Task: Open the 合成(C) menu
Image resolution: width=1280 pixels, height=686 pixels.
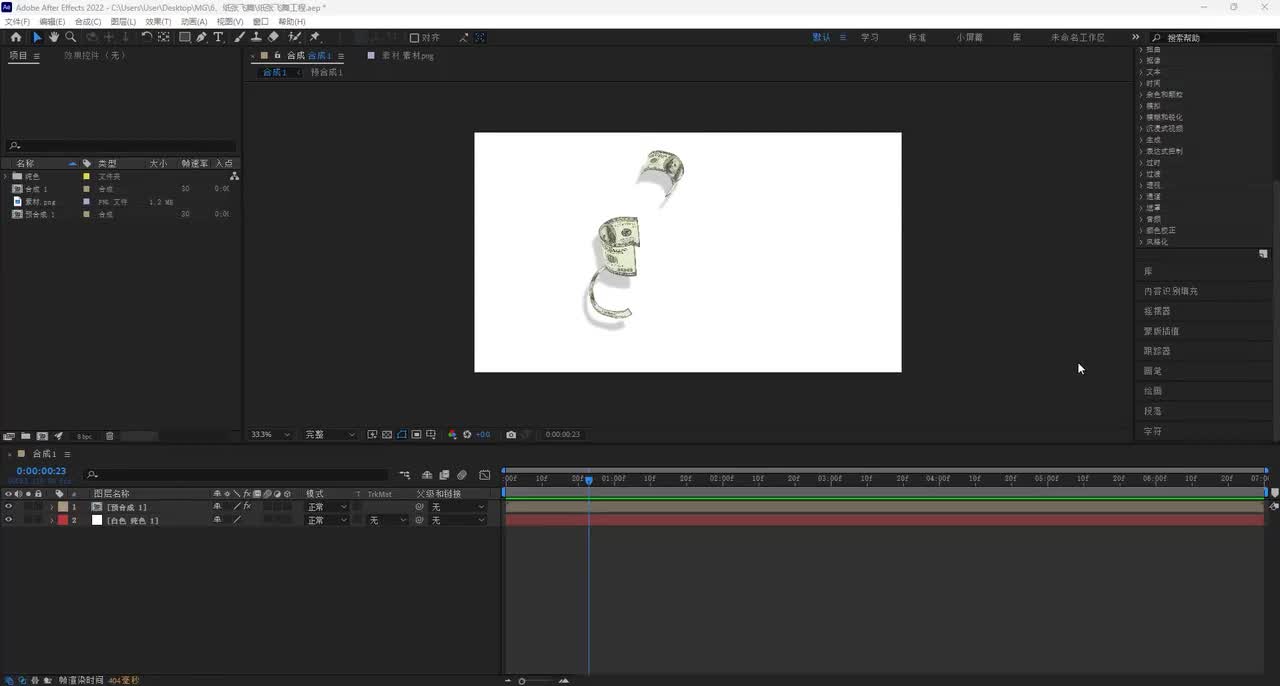Action: pyautogui.click(x=88, y=21)
